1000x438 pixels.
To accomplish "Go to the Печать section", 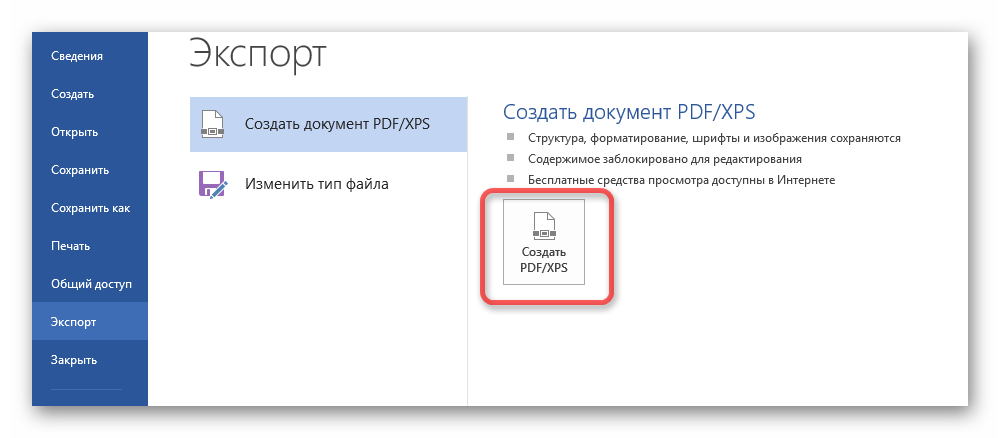I will pos(90,246).
